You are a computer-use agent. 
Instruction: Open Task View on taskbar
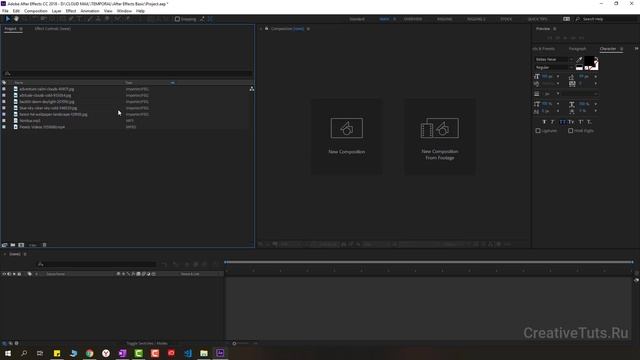pyautogui.click(x=40, y=353)
